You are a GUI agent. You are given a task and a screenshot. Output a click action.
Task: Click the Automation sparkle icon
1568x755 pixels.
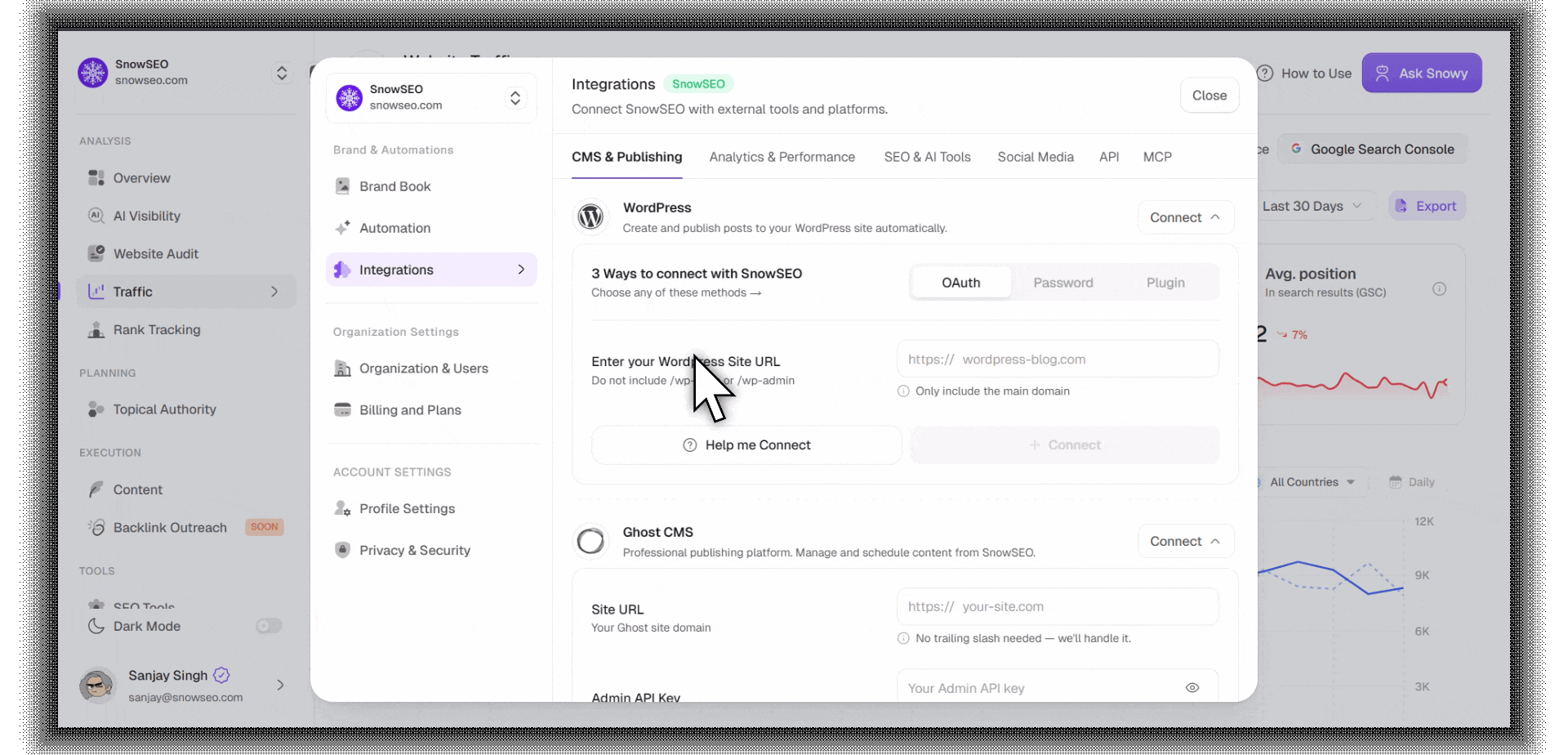[343, 228]
